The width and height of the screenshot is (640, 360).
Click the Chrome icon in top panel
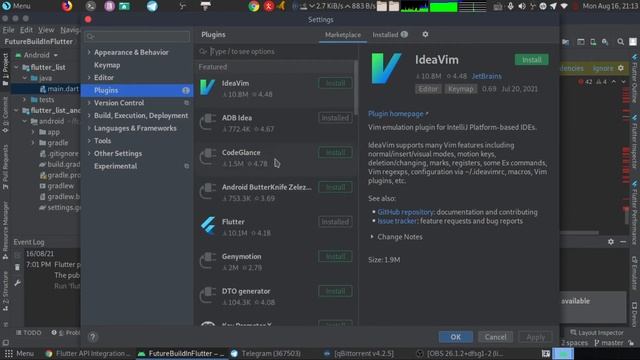(x=253, y=6)
